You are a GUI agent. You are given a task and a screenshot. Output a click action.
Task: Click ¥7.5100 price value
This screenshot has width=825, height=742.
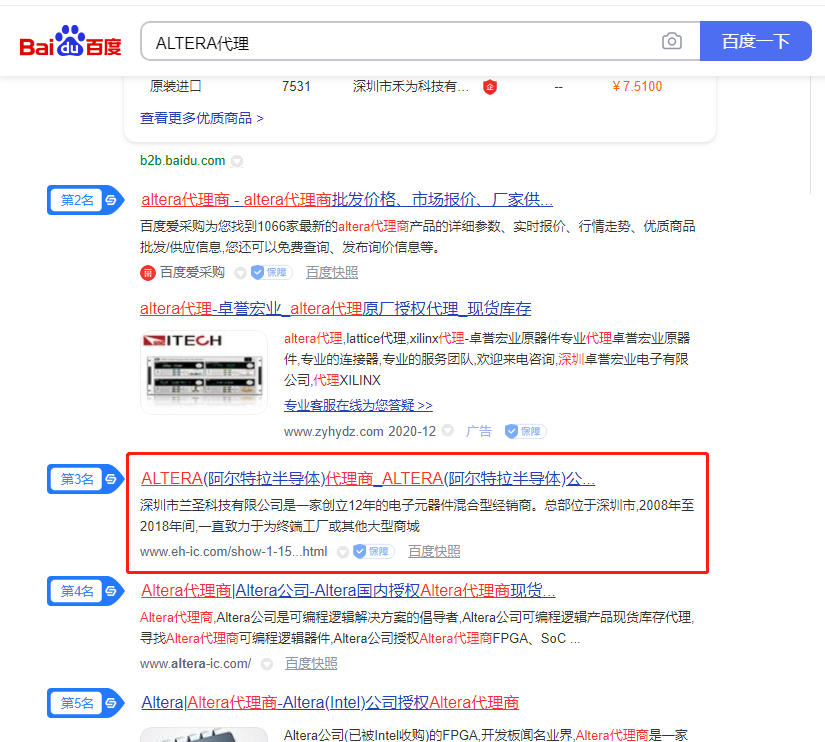(x=637, y=86)
